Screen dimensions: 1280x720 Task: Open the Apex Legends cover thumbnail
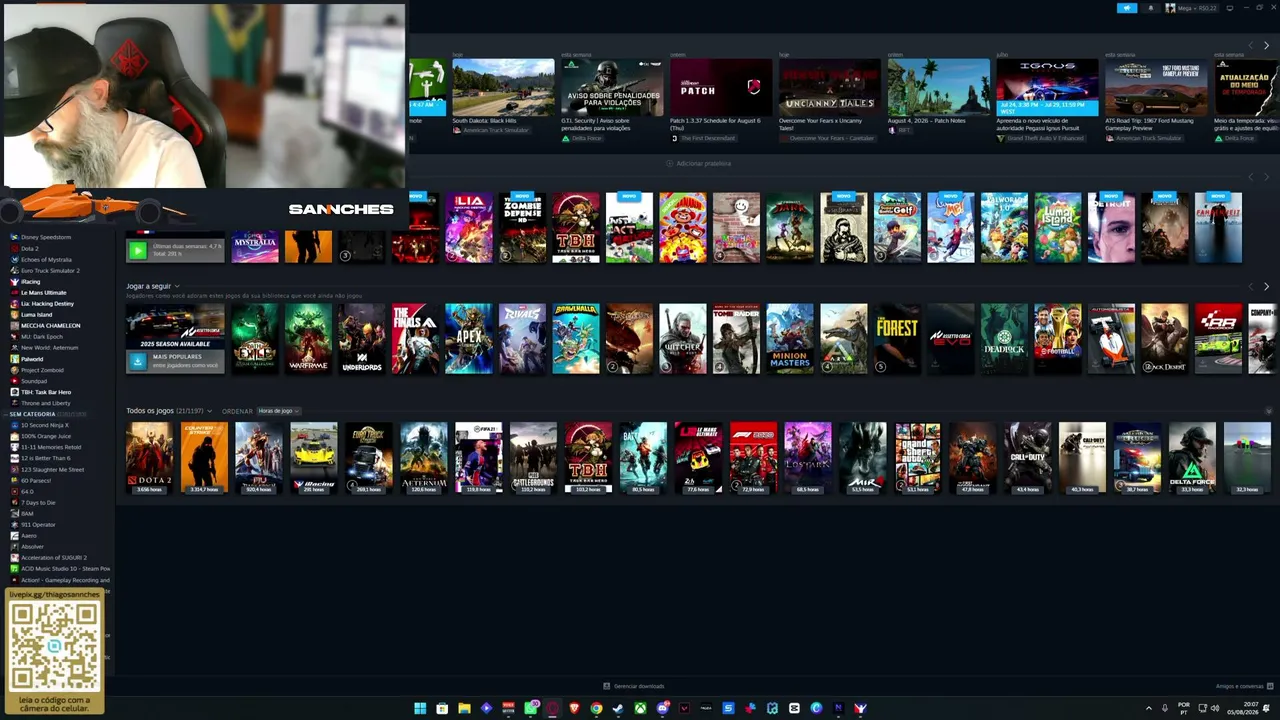click(x=469, y=339)
